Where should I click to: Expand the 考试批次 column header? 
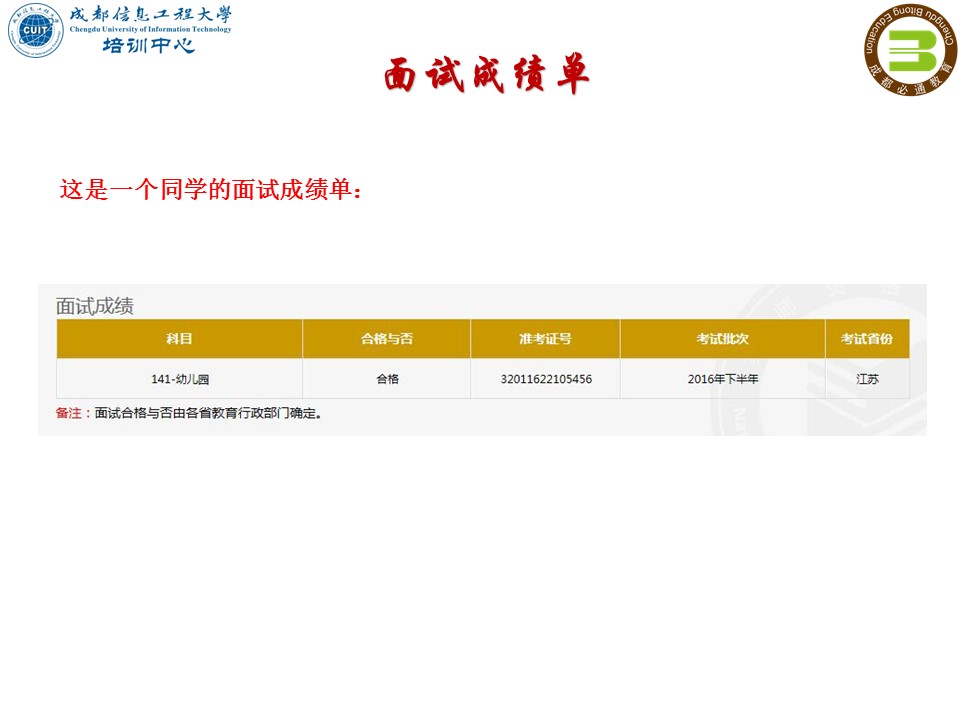720,338
